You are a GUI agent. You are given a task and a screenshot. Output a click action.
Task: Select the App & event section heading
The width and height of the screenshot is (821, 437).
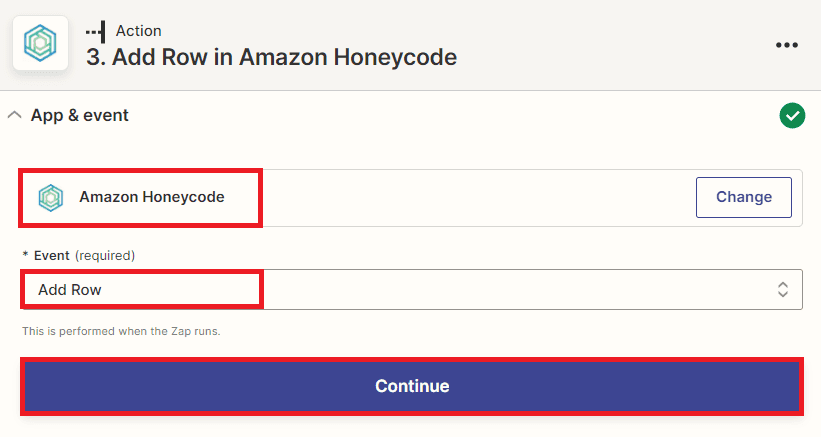tap(80, 115)
